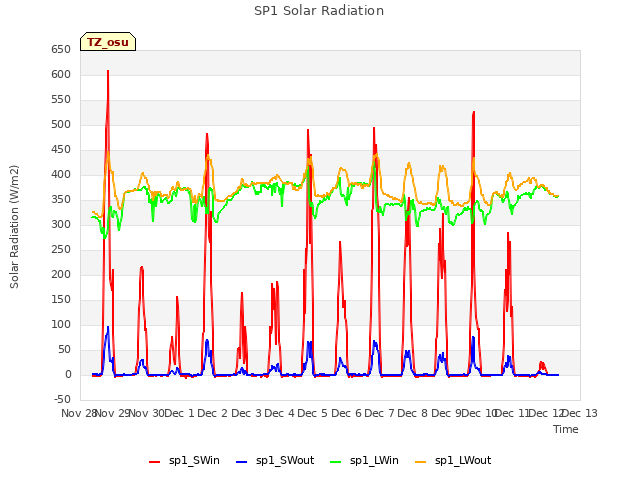Screen dimensions: 640x480
Task: Click the Solar Radiation (W/m2) axis label
Action: click(14, 227)
